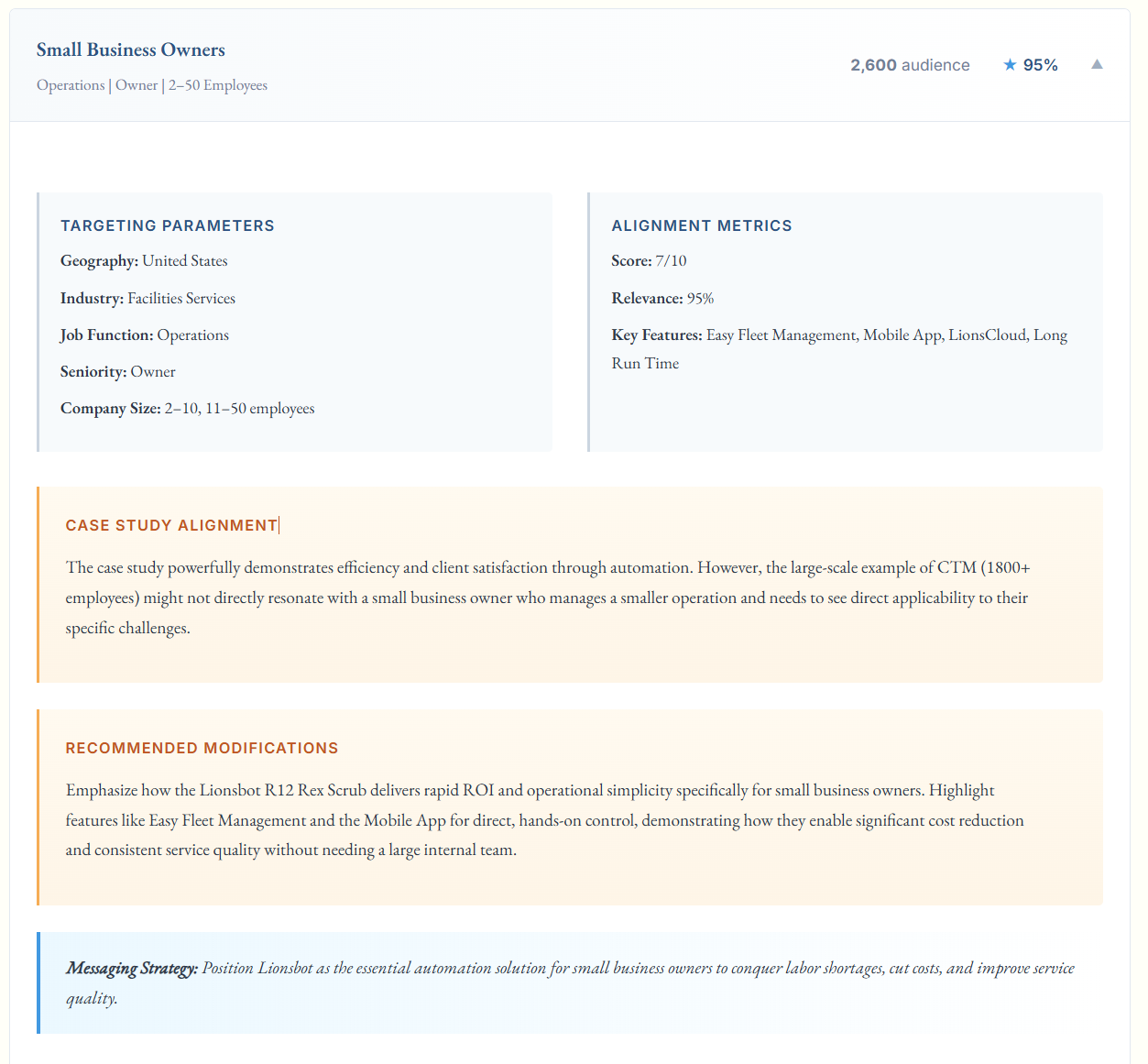
Task: Click the Industry: Facilities Services row
Action: [x=148, y=299]
